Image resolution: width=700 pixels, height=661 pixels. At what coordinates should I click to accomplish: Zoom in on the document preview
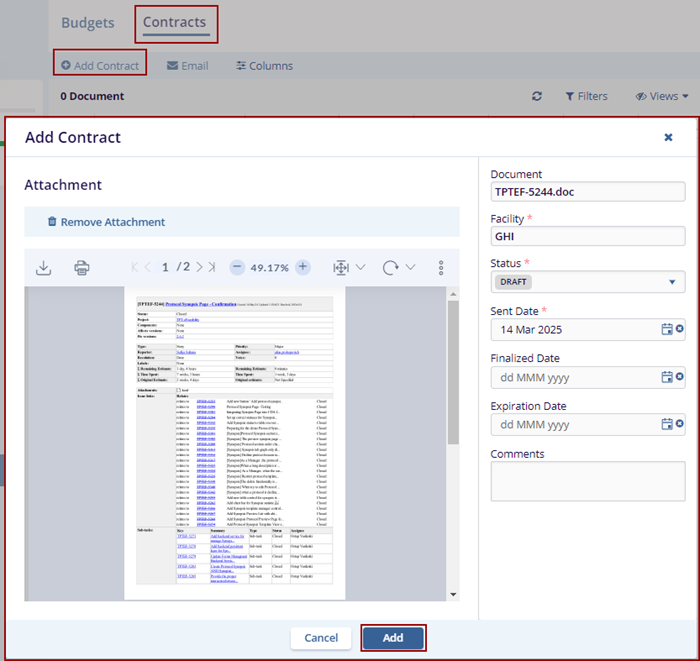point(303,268)
